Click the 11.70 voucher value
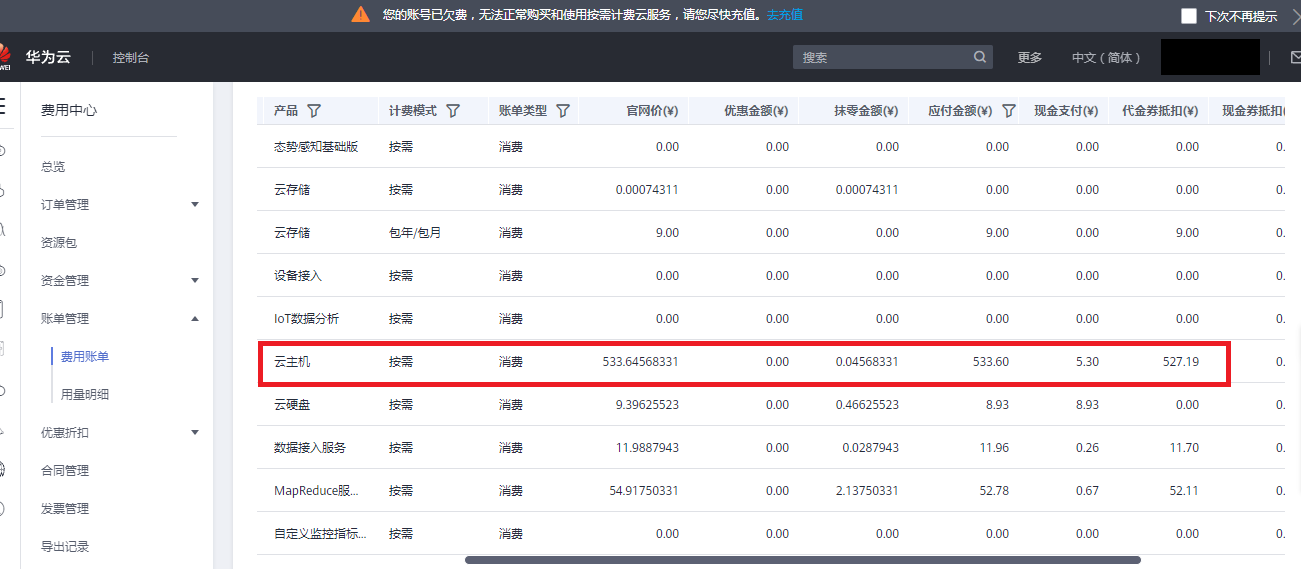The width and height of the screenshot is (1301, 569). click(1184, 448)
